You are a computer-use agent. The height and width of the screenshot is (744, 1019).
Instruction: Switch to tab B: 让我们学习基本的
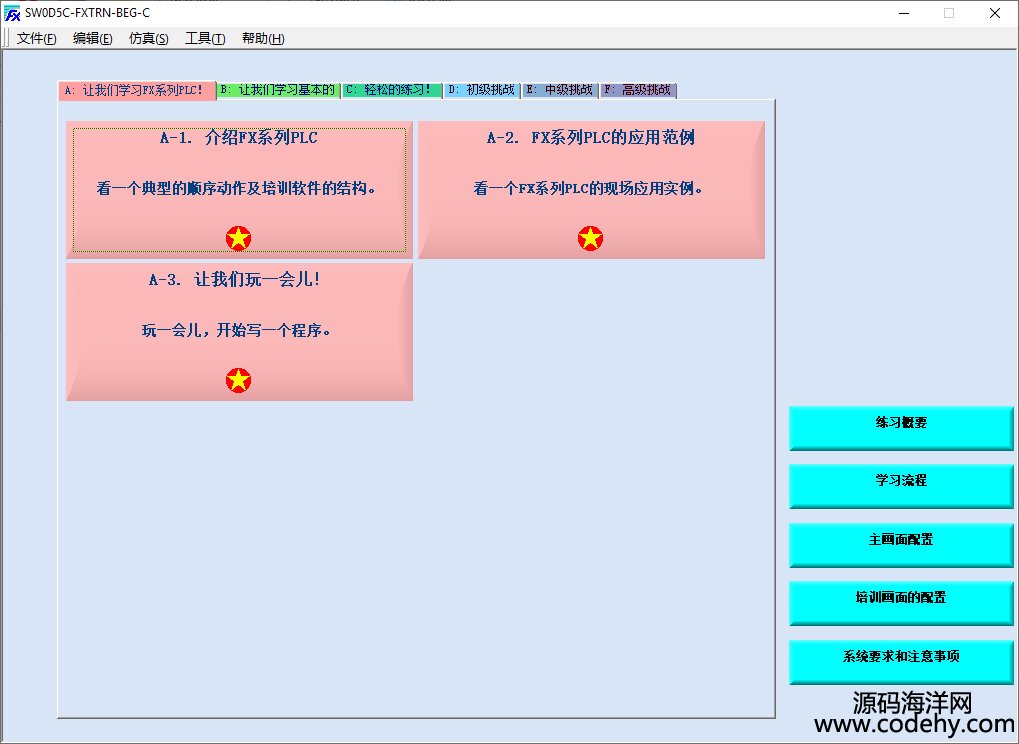coord(278,90)
